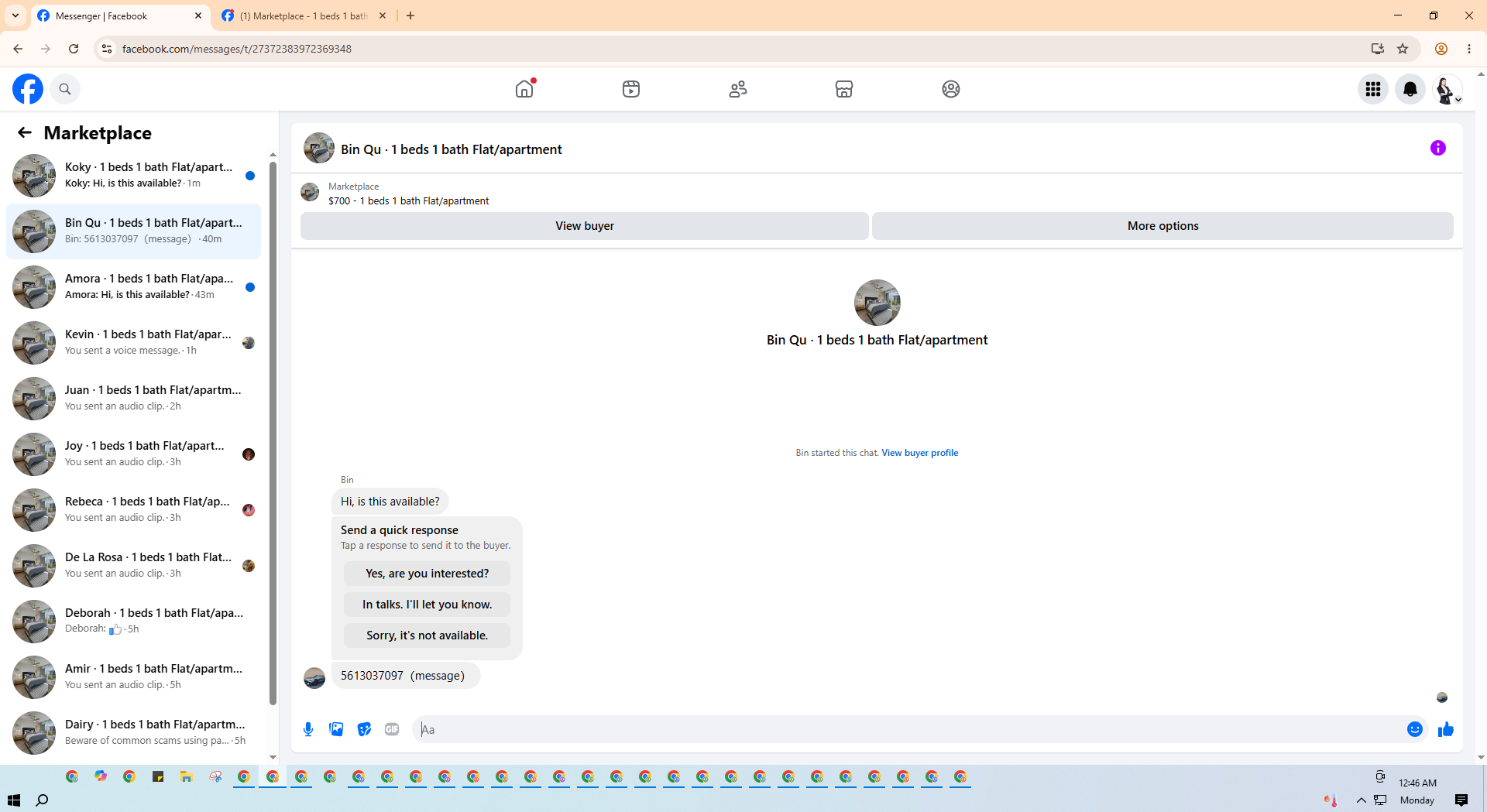Close the Marketplace browser tab
This screenshot has width=1487, height=812.
point(383,15)
